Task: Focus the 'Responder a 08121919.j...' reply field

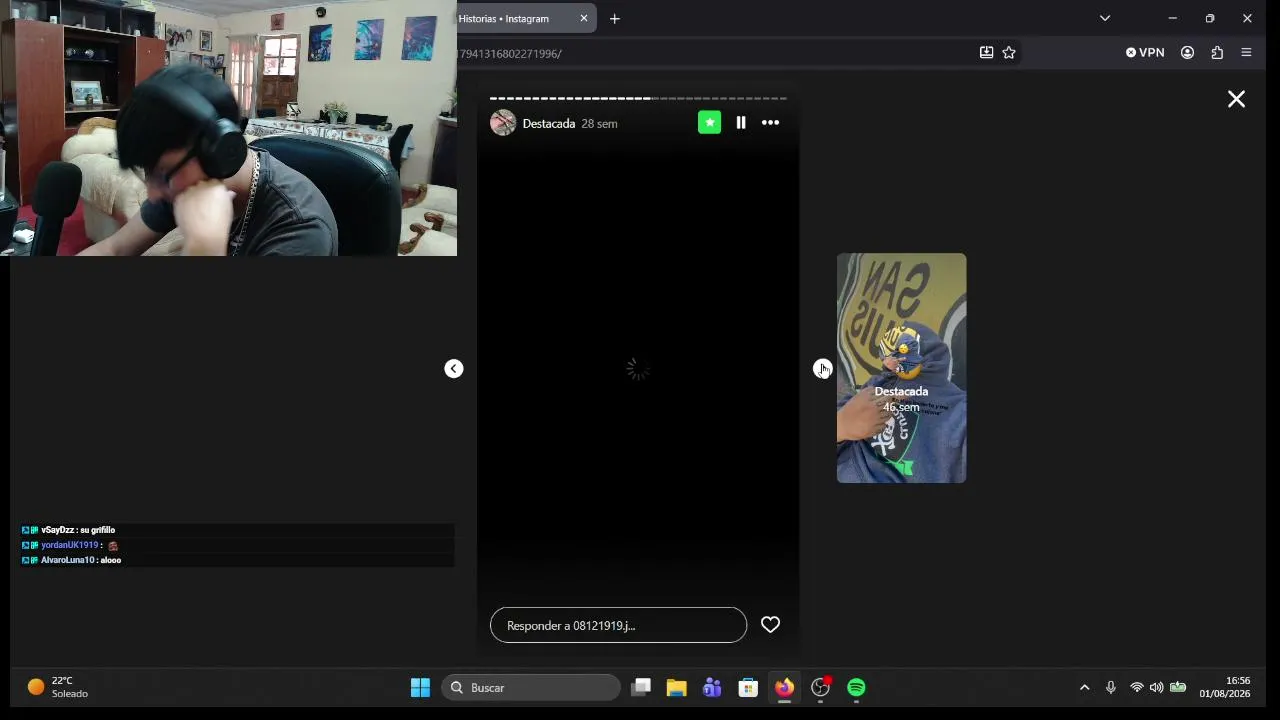Action: point(618,625)
